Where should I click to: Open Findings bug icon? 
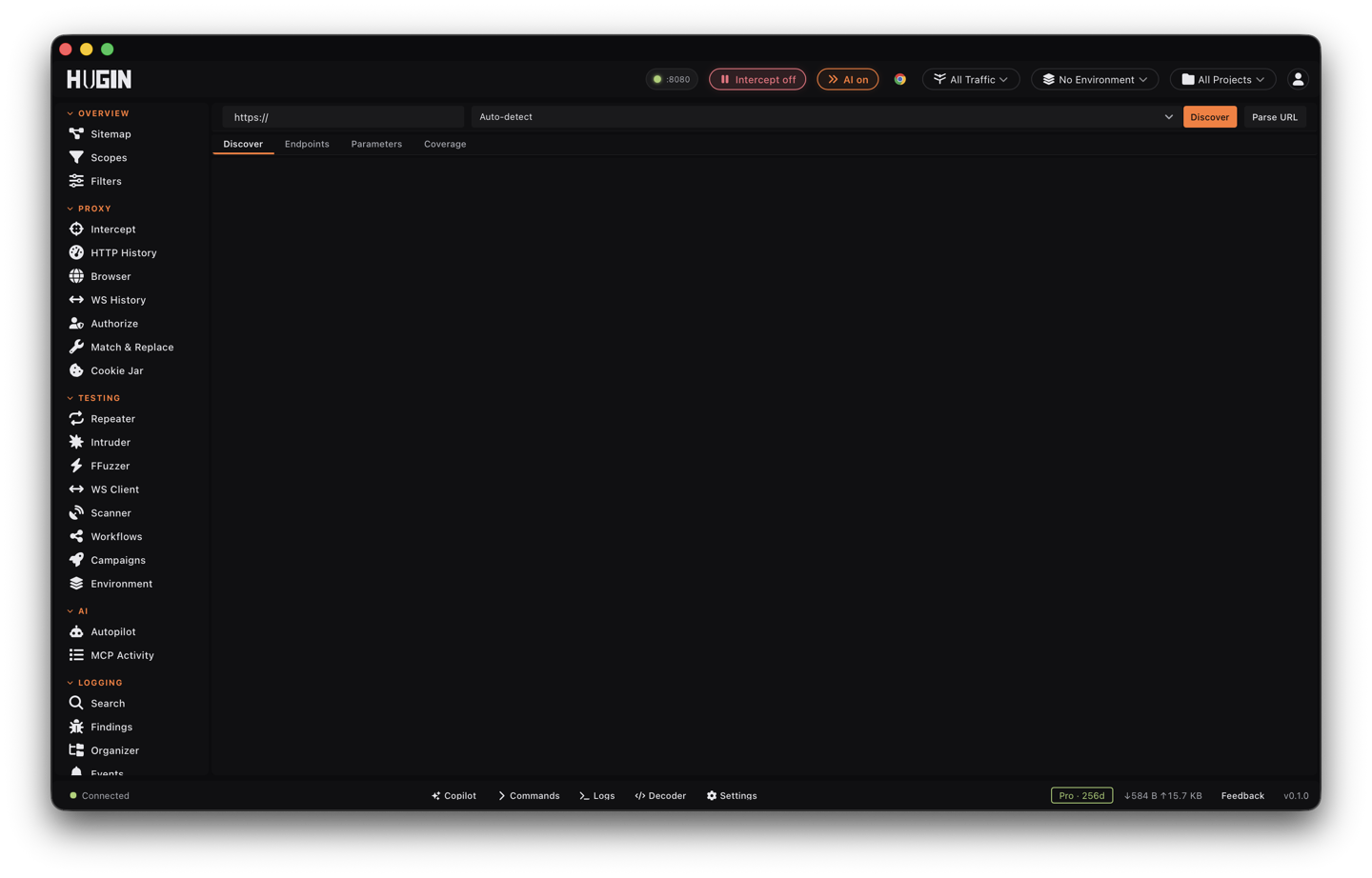coord(76,727)
